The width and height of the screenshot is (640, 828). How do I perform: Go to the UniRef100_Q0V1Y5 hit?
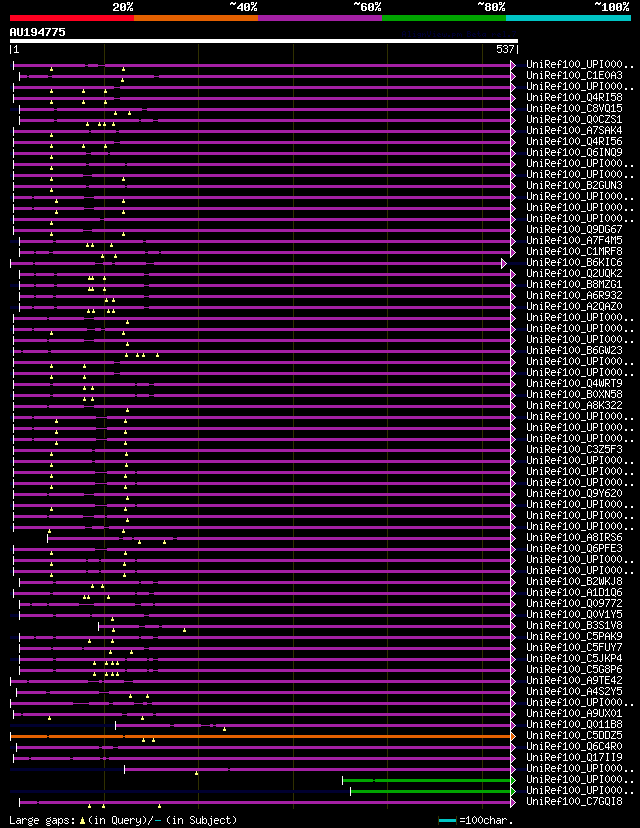(575, 615)
